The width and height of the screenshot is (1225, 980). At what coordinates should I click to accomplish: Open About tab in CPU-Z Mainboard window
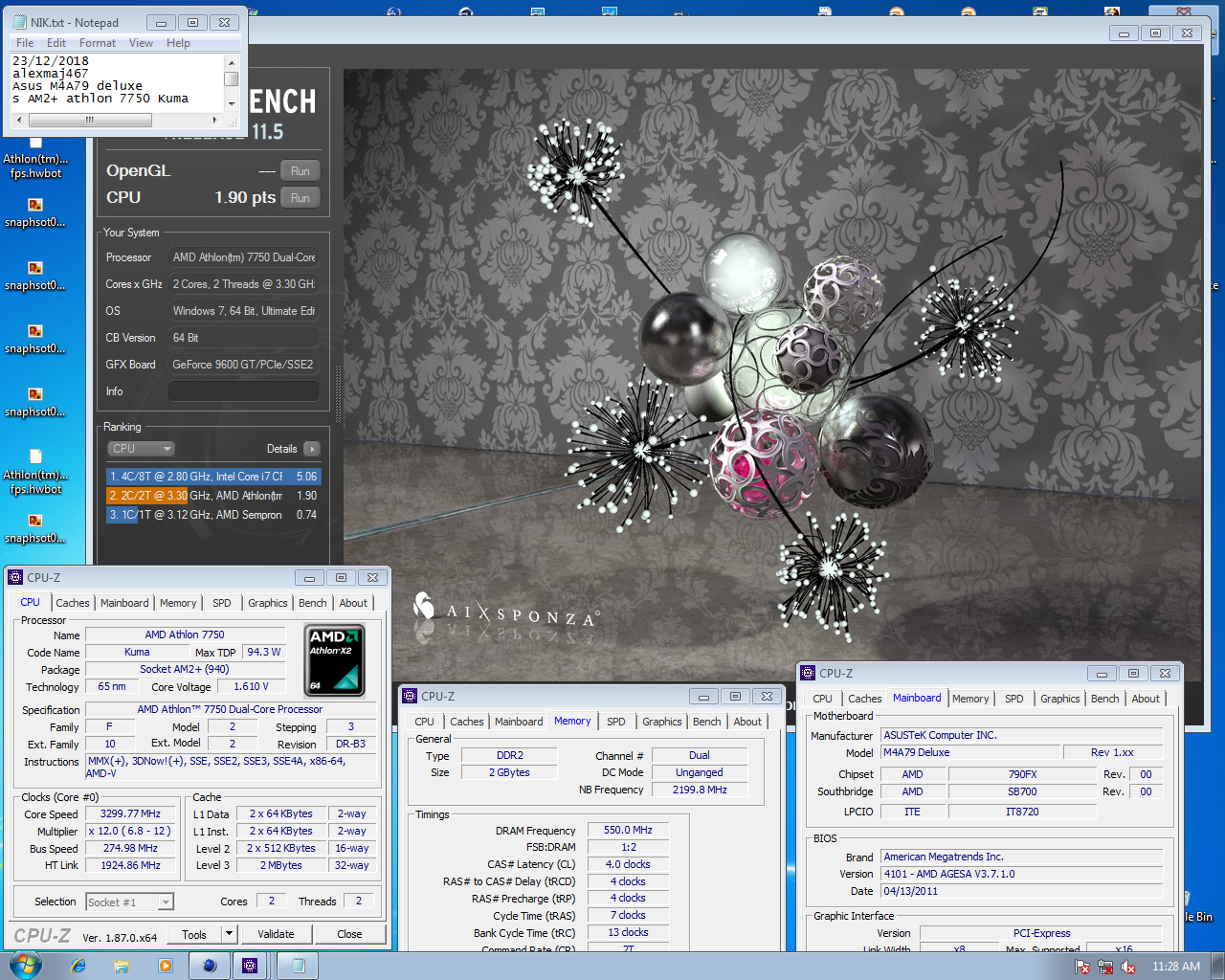pos(1146,699)
